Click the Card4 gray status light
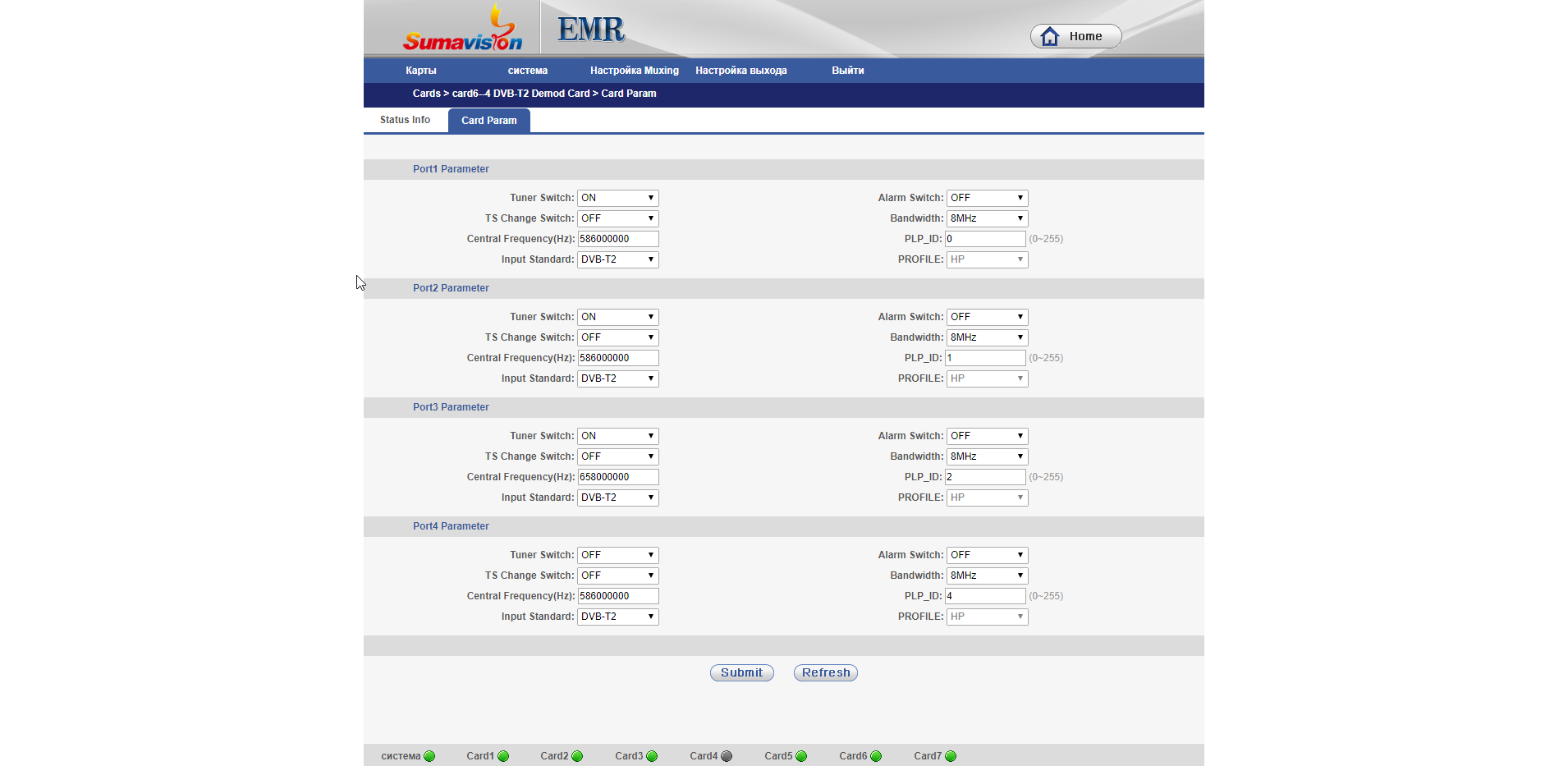 pyautogui.click(x=727, y=756)
